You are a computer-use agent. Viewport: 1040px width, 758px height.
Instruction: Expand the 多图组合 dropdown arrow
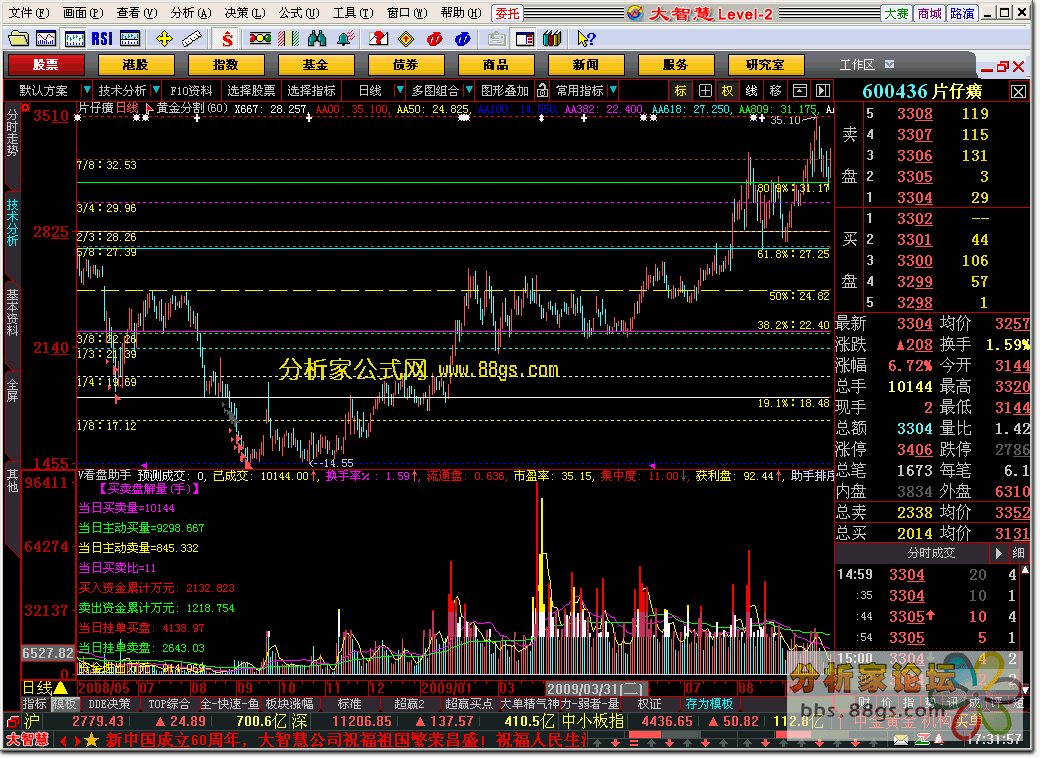[x=468, y=90]
